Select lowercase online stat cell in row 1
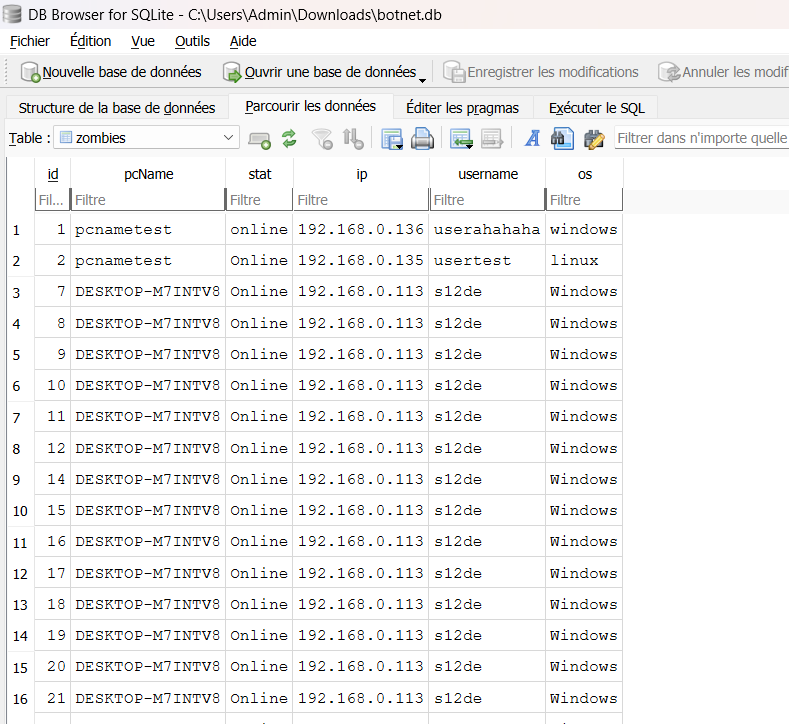This screenshot has height=724, width=789. (x=260, y=229)
